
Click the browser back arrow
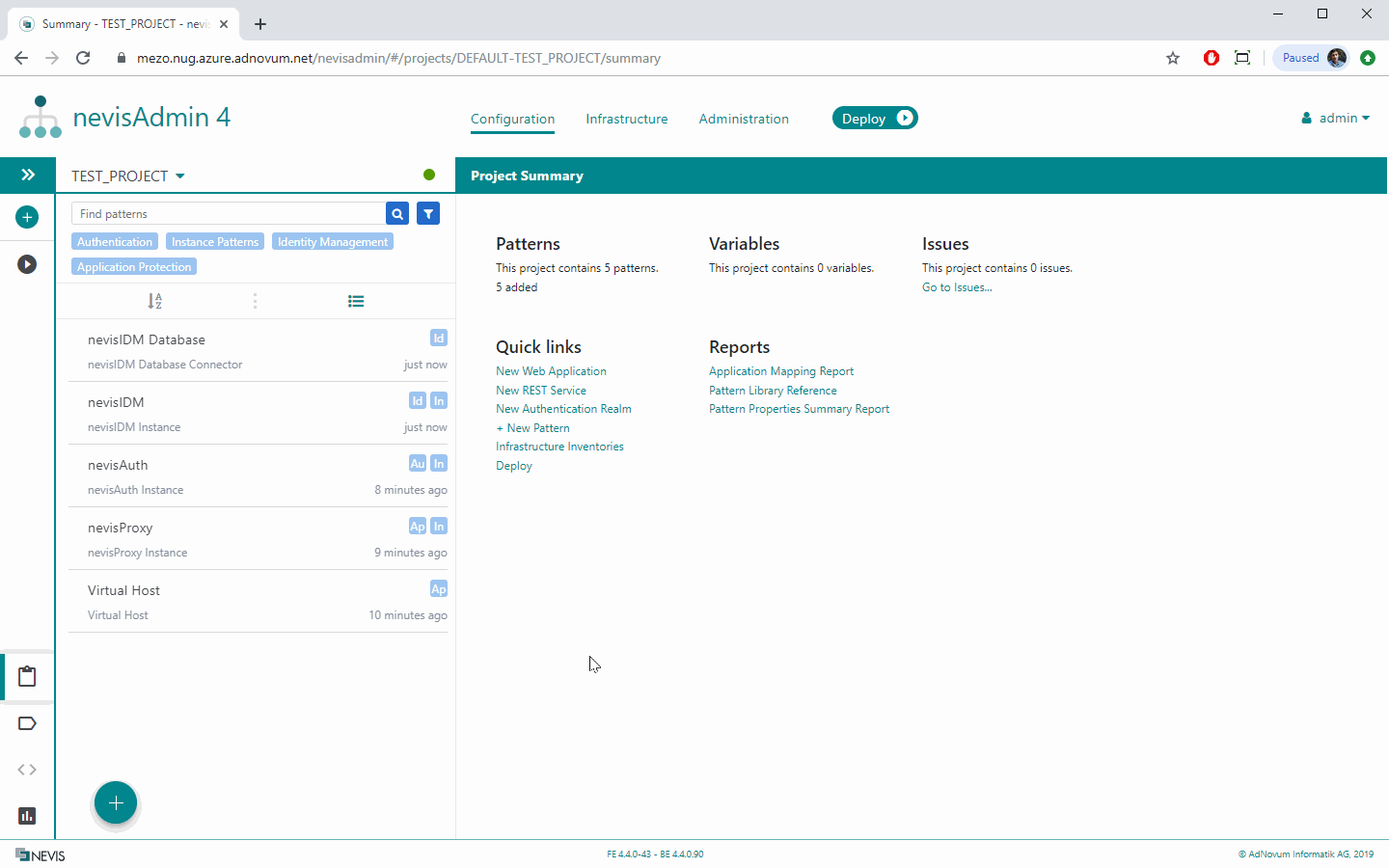click(21, 58)
